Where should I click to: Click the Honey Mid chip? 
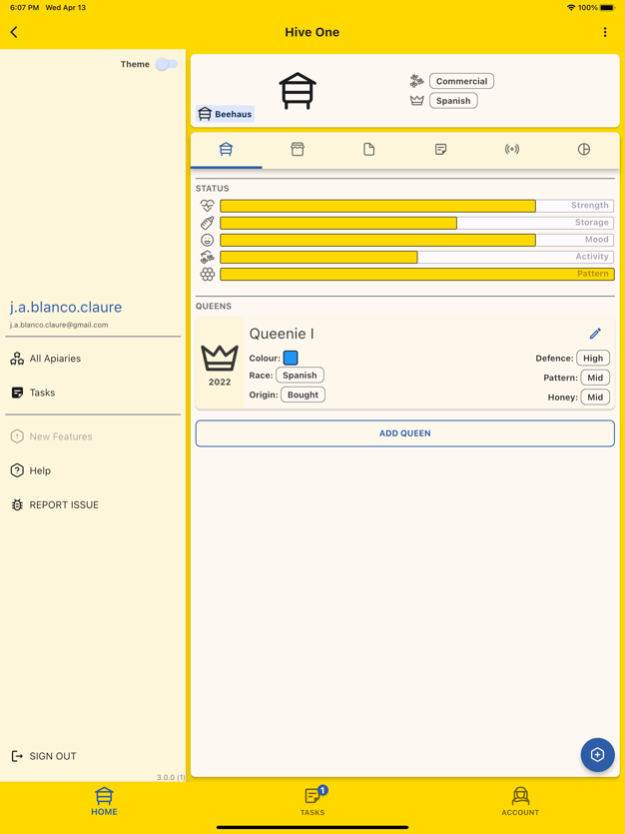pos(595,397)
